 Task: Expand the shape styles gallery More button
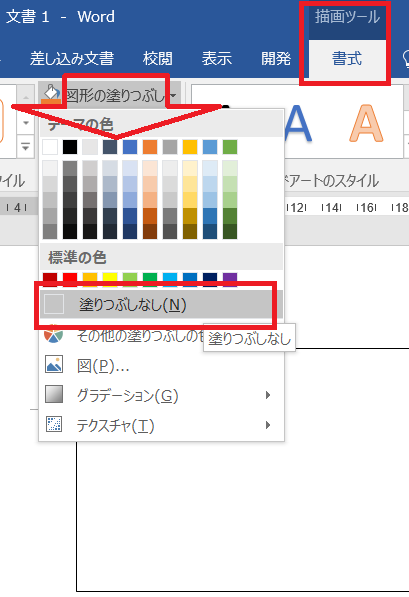[26, 147]
